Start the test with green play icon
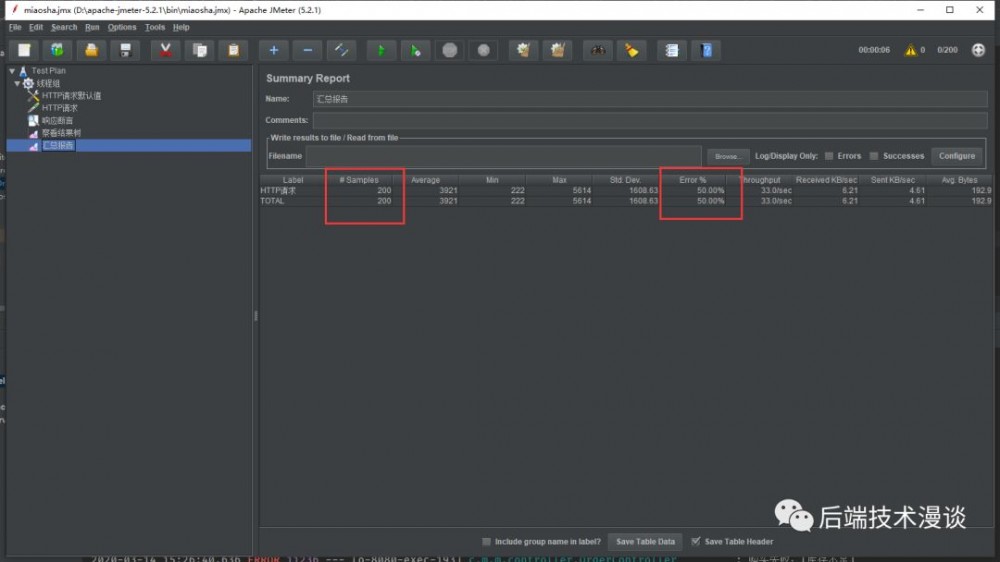This screenshot has height=562, width=1000. (381, 50)
